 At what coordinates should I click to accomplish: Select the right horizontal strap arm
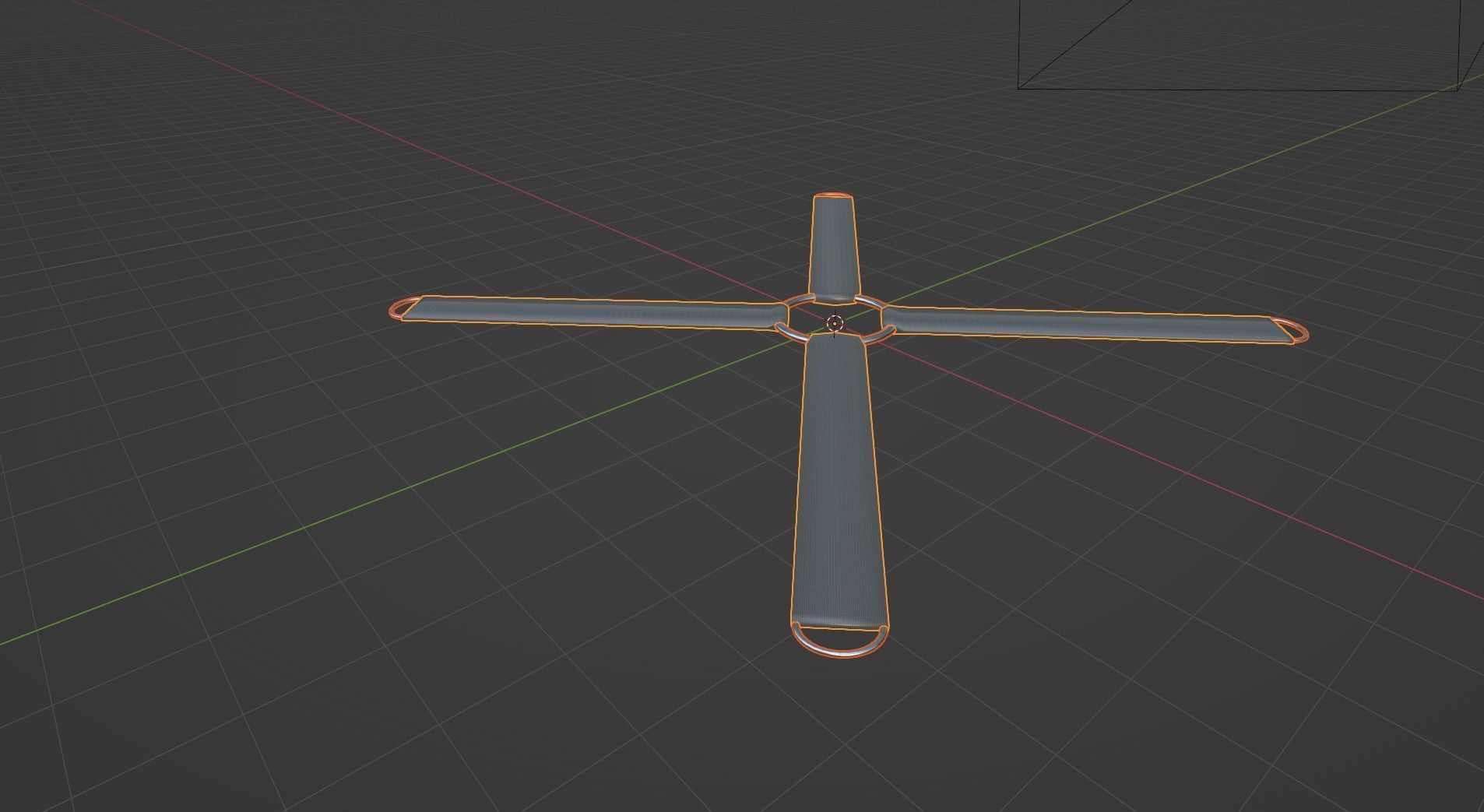coord(1086,324)
